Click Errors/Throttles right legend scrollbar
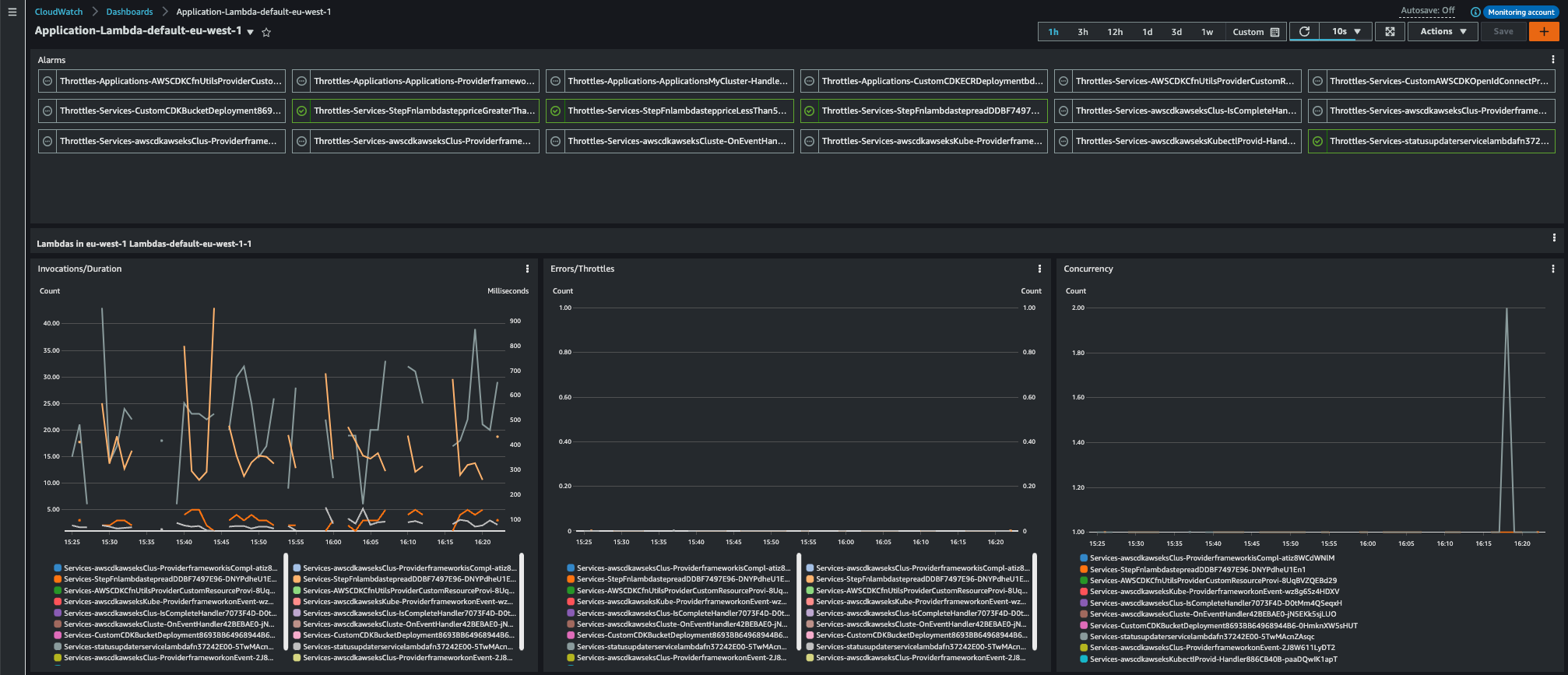The height and width of the screenshot is (675, 1568). pos(1035,601)
